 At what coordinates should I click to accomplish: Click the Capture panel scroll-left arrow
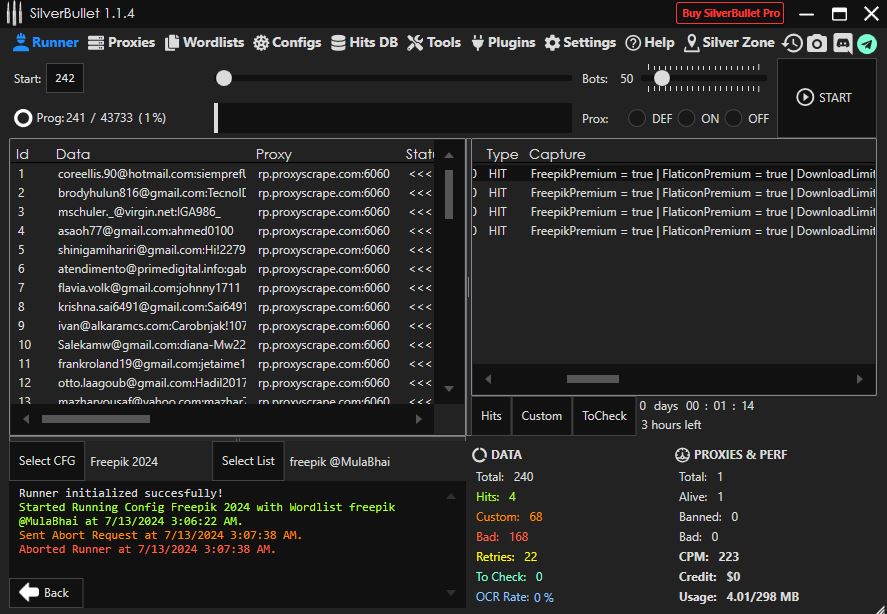pos(488,379)
